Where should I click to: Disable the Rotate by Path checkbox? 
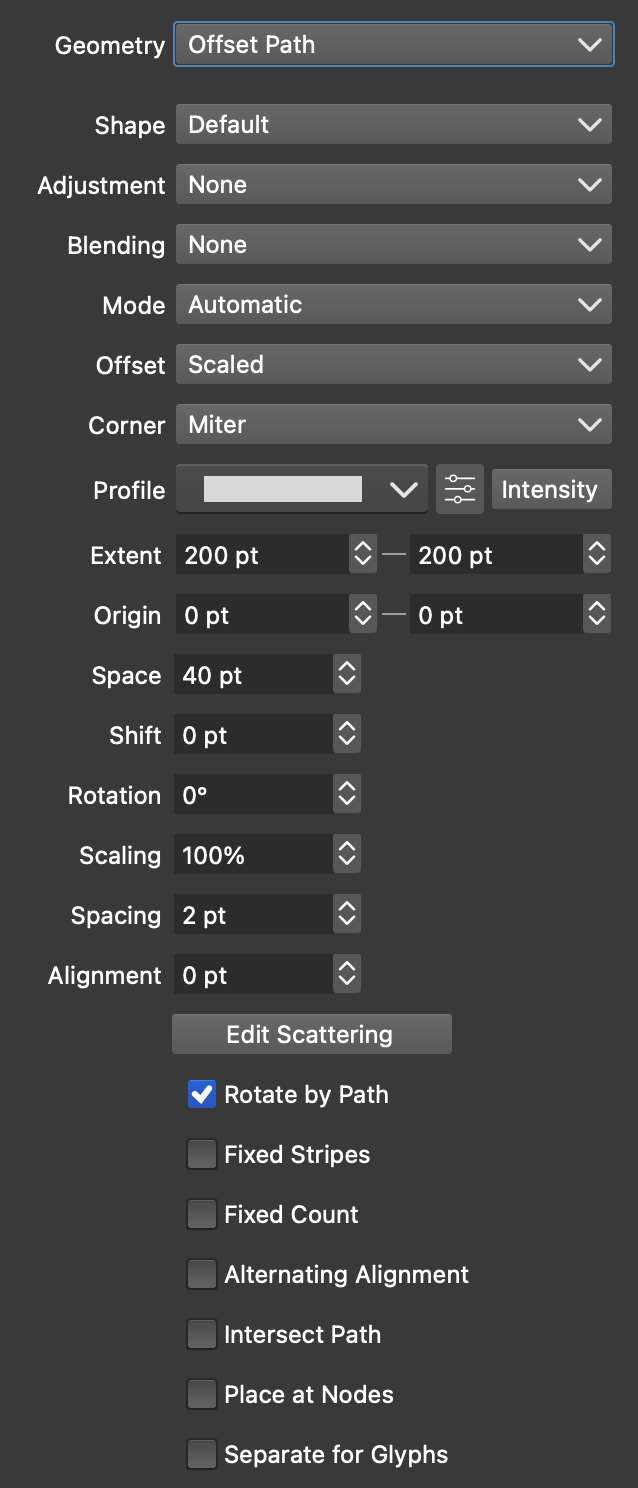tap(202, 1094)
